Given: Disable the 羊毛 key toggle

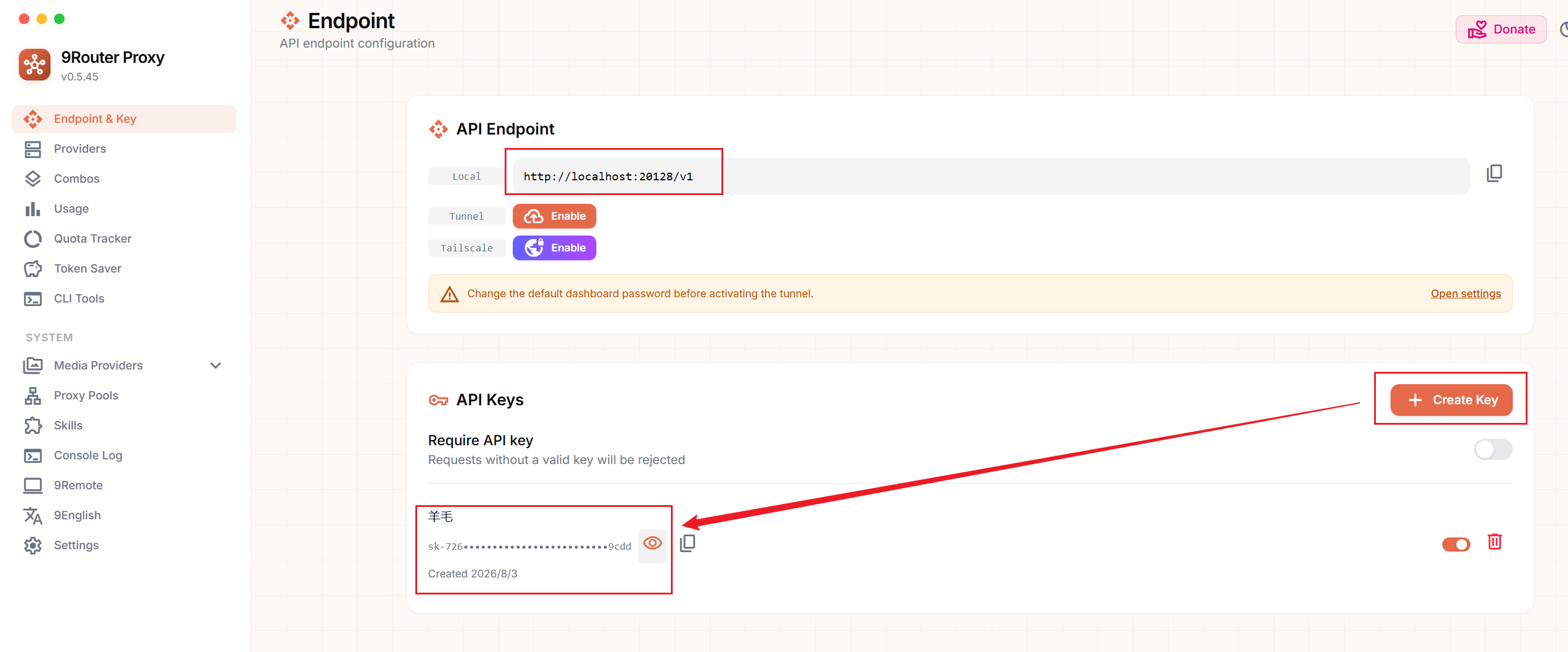Looking at the screenshot, I should [1455, 544].
